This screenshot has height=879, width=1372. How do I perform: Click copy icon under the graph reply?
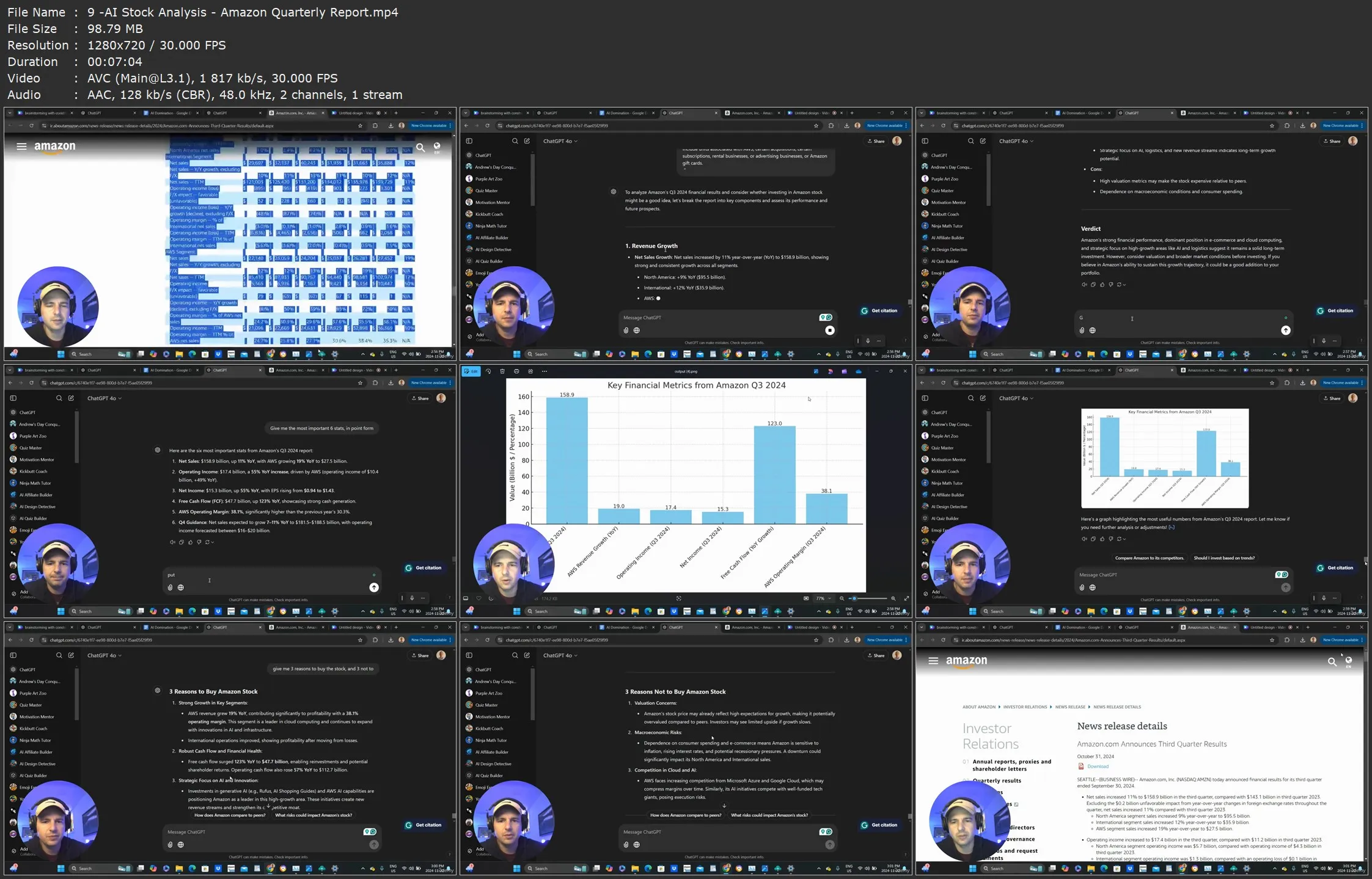1093,539
